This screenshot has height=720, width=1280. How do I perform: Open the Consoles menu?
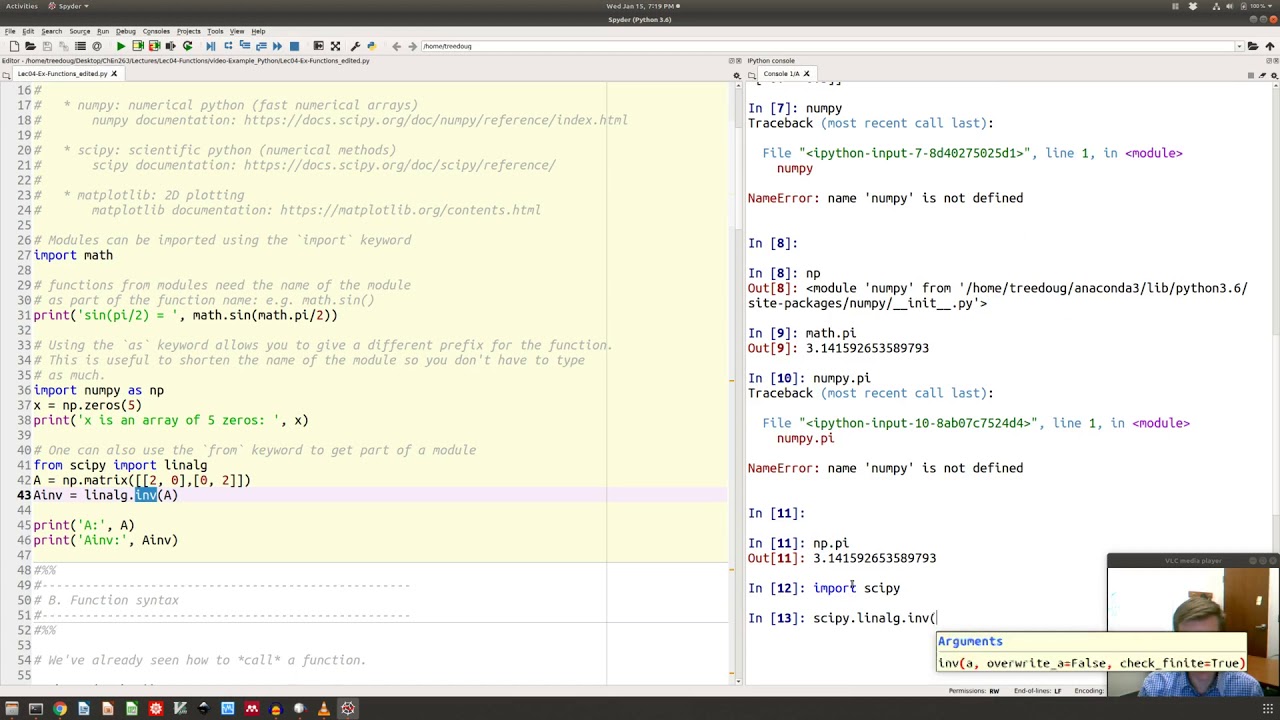156,31
